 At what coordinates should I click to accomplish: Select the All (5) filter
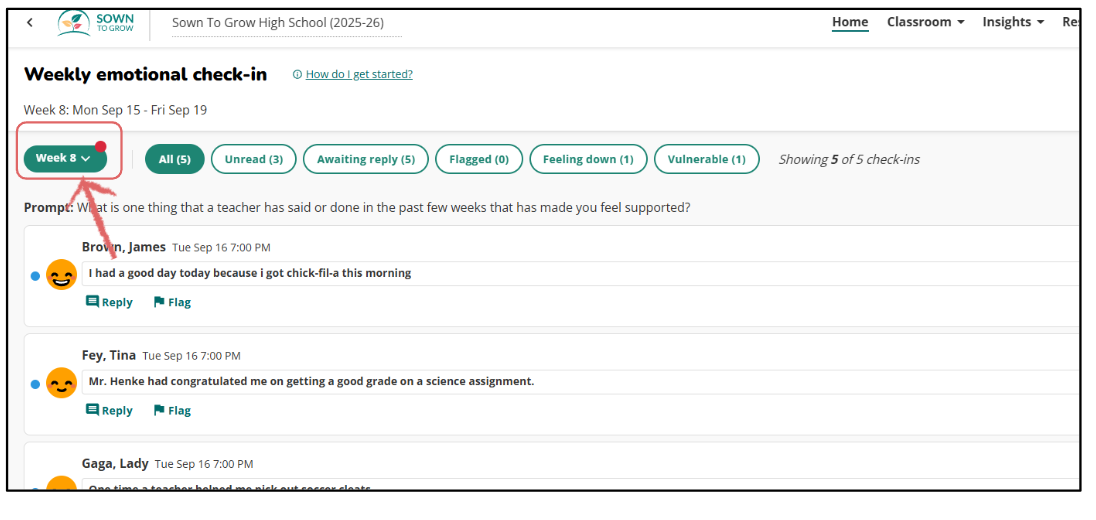pos(175,159)
